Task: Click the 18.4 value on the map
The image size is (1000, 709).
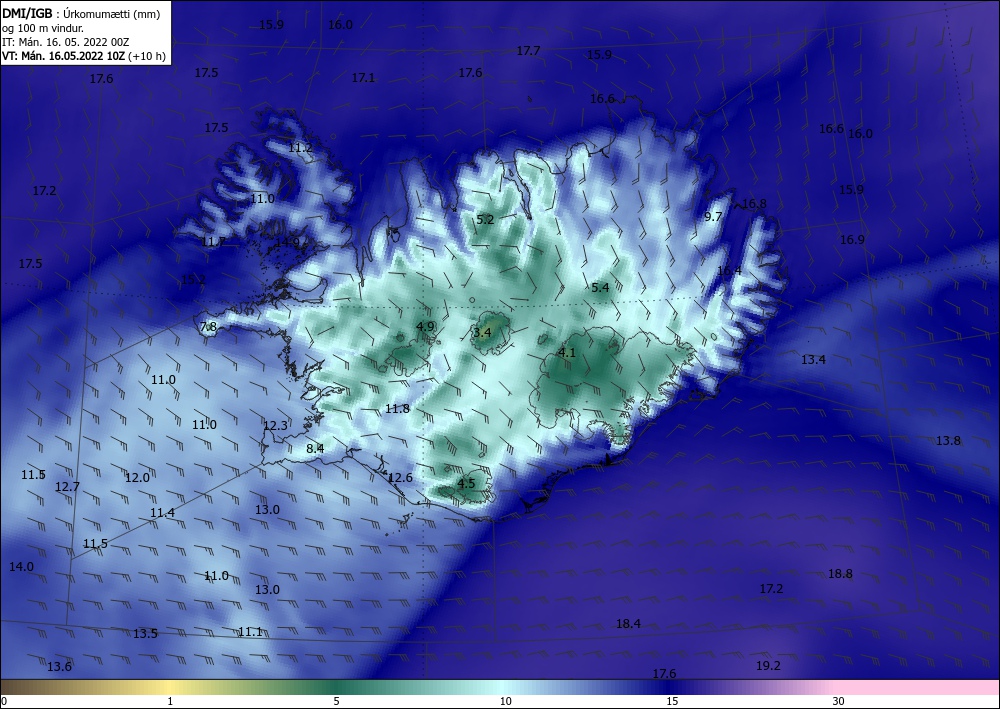Action: click(x=628, y=624)
